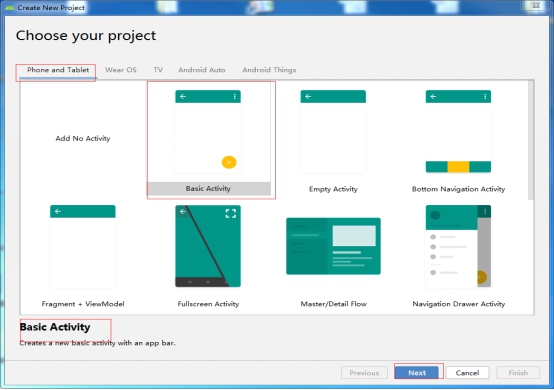554x390 pixels.
Task: Switch to the Phone and Tablet tab
Action: (58, 70)
